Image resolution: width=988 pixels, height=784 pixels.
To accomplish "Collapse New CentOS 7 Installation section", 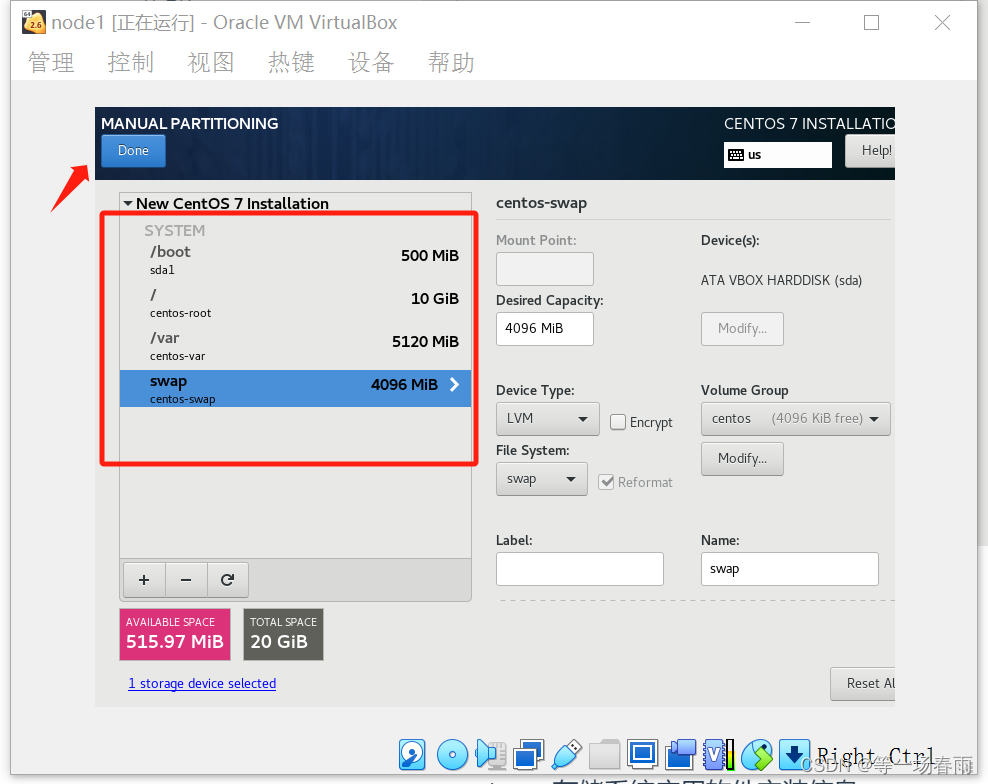I will [128, 204].
